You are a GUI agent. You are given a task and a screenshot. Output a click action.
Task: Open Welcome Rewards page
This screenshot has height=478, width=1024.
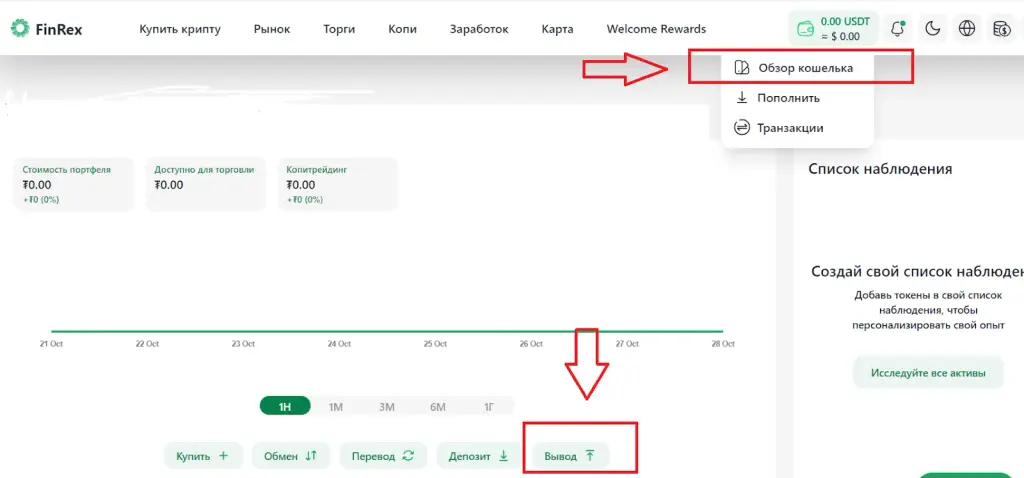coord(656,29)
